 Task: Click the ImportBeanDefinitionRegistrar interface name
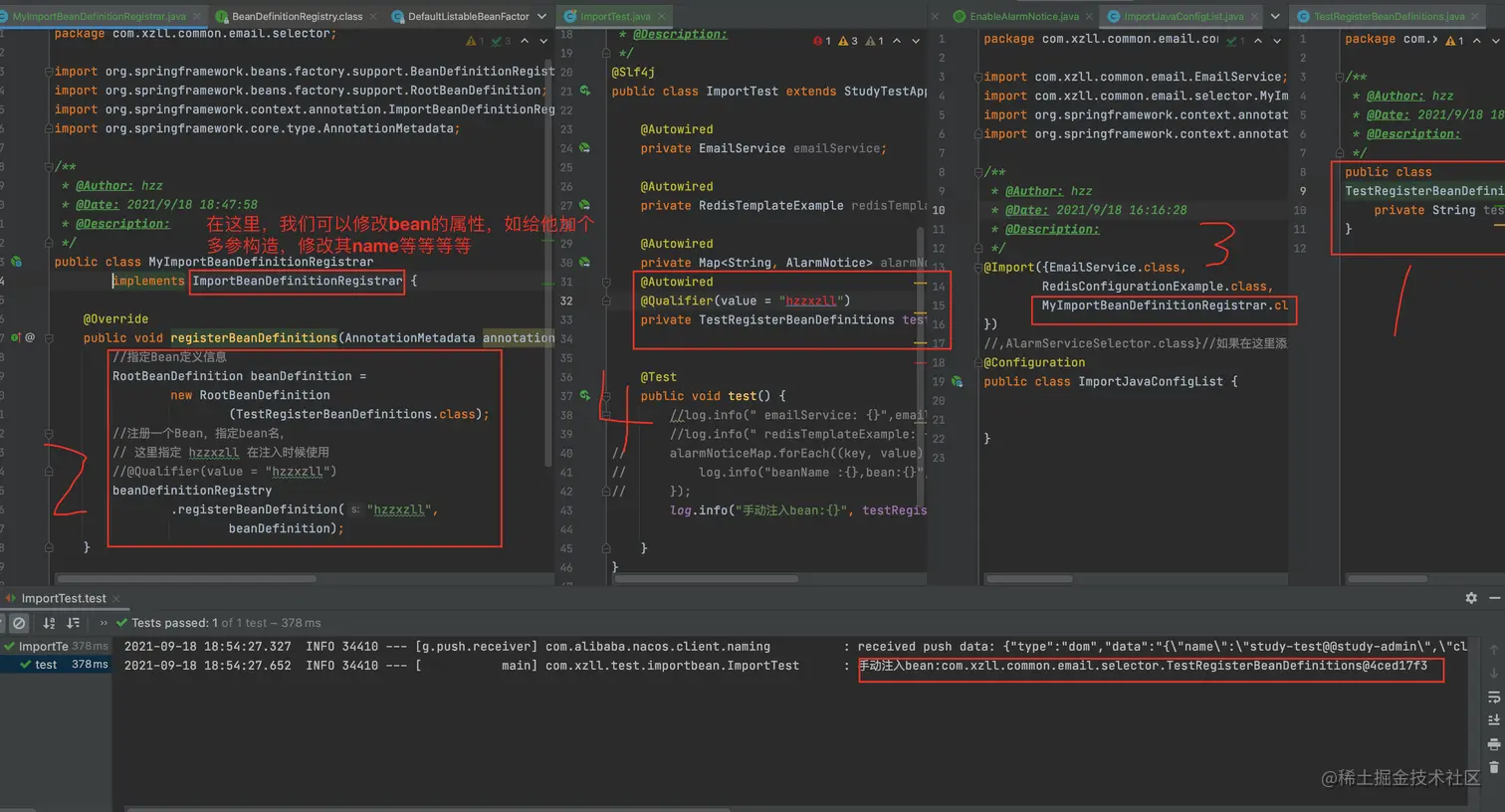(x=297, y=281)
